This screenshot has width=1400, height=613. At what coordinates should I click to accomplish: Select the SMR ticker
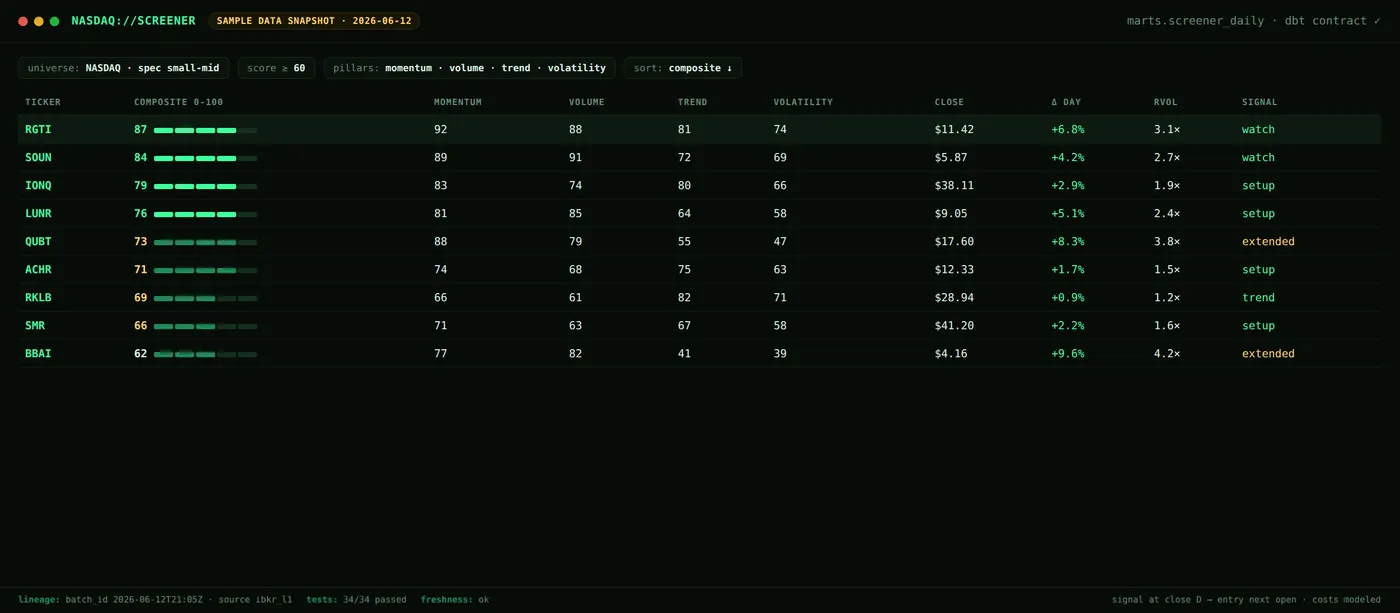(x=35, y=325)
